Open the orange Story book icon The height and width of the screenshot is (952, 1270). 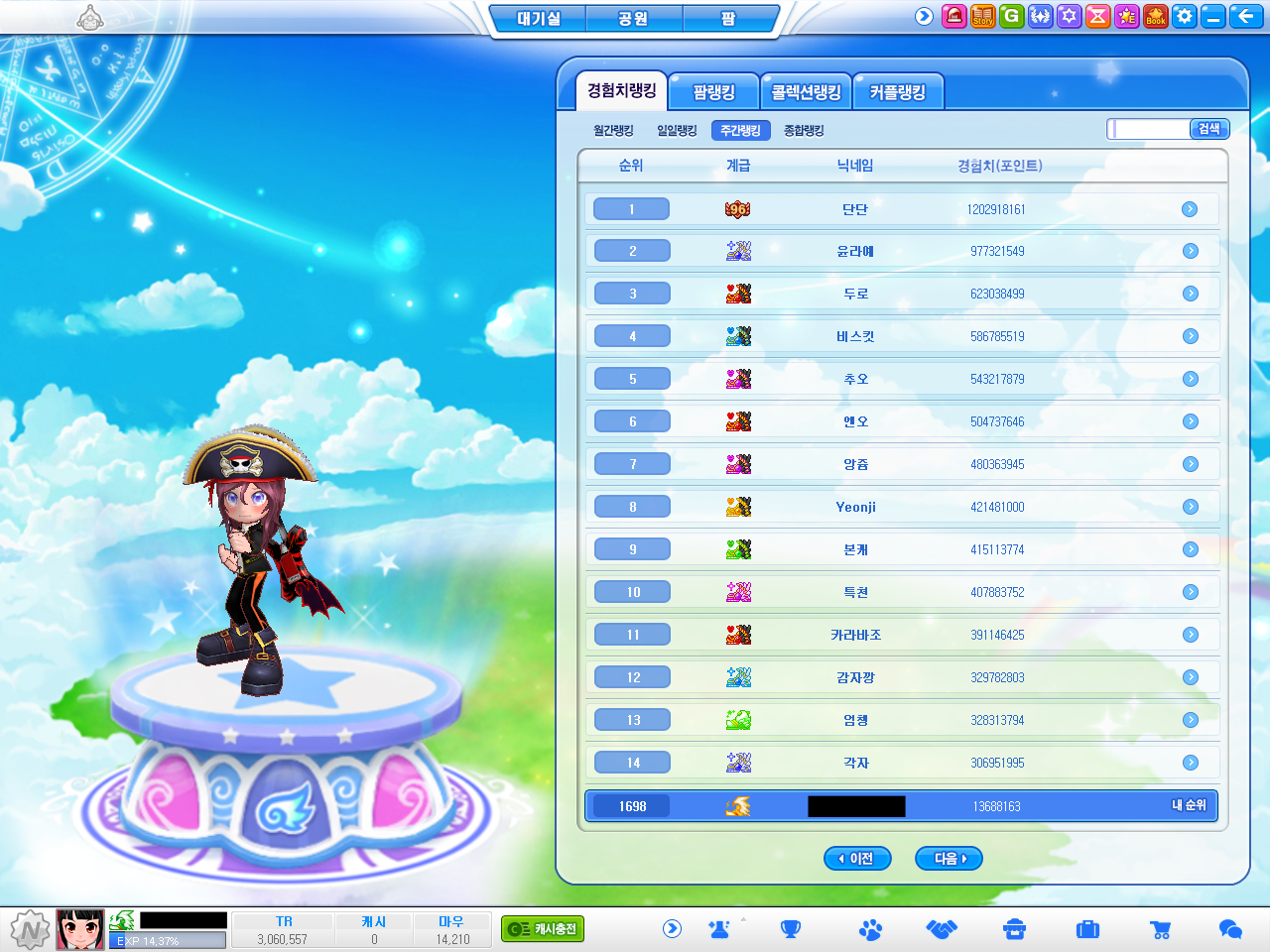(982, 16)
